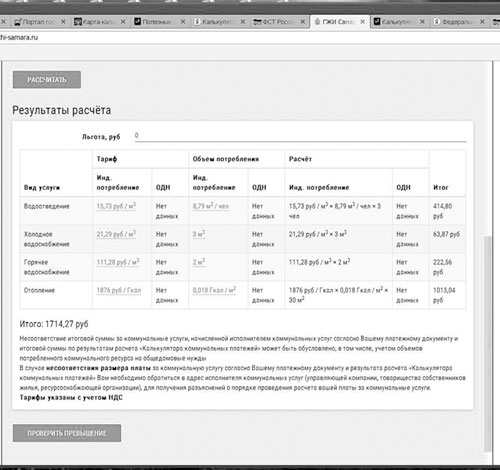Click the browser address bar URL
The height and width of the screenshot is (470, 500).
pos(19,37)
